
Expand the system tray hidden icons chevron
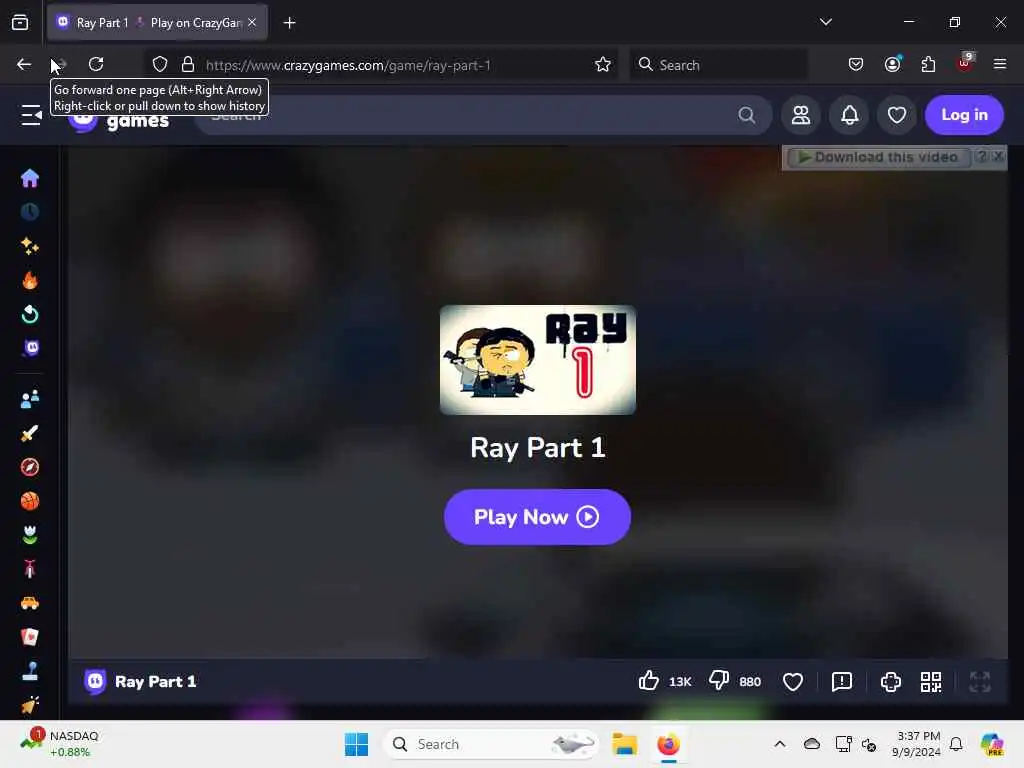pyautogui.click(x=780, y=744)
